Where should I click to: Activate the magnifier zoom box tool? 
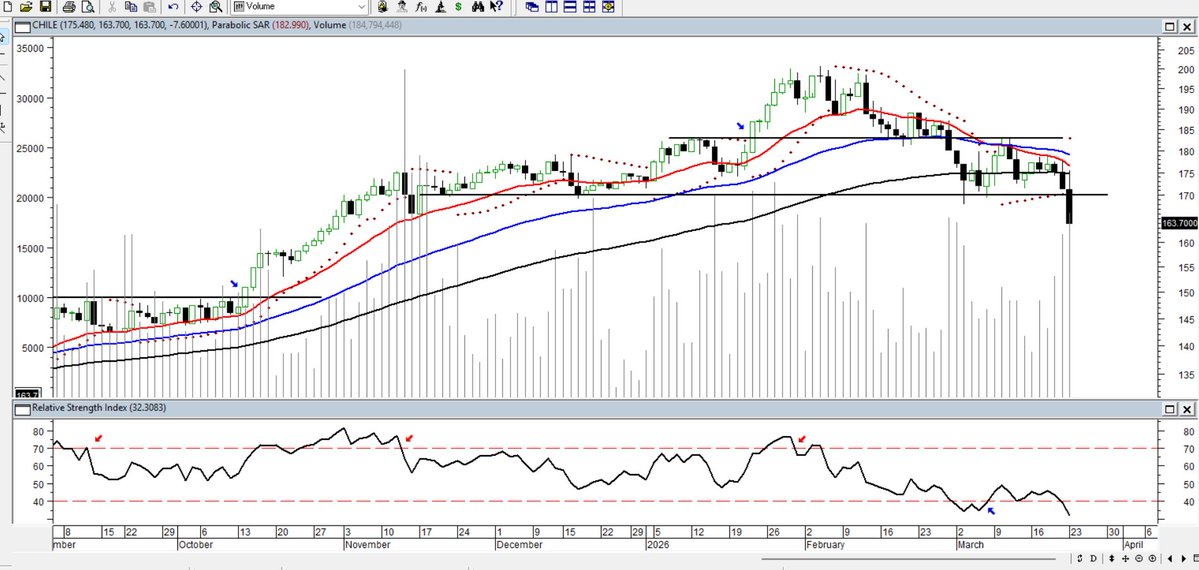click(216, 7)
